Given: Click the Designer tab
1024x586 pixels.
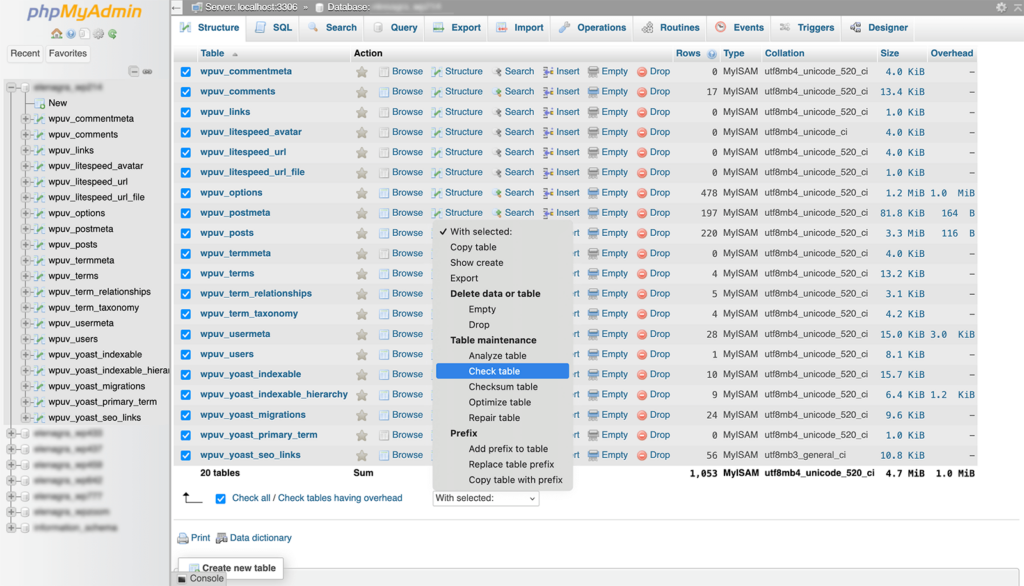Looking at the screenshot, I should tap(879, 27).
